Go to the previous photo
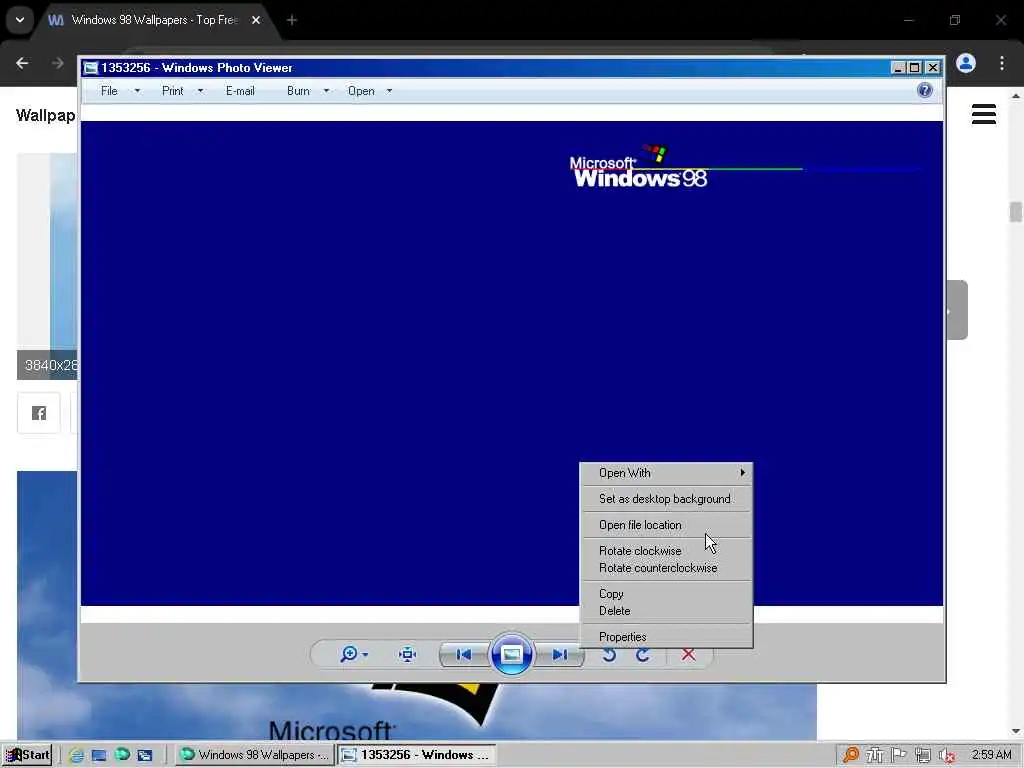 click(464, 654)
